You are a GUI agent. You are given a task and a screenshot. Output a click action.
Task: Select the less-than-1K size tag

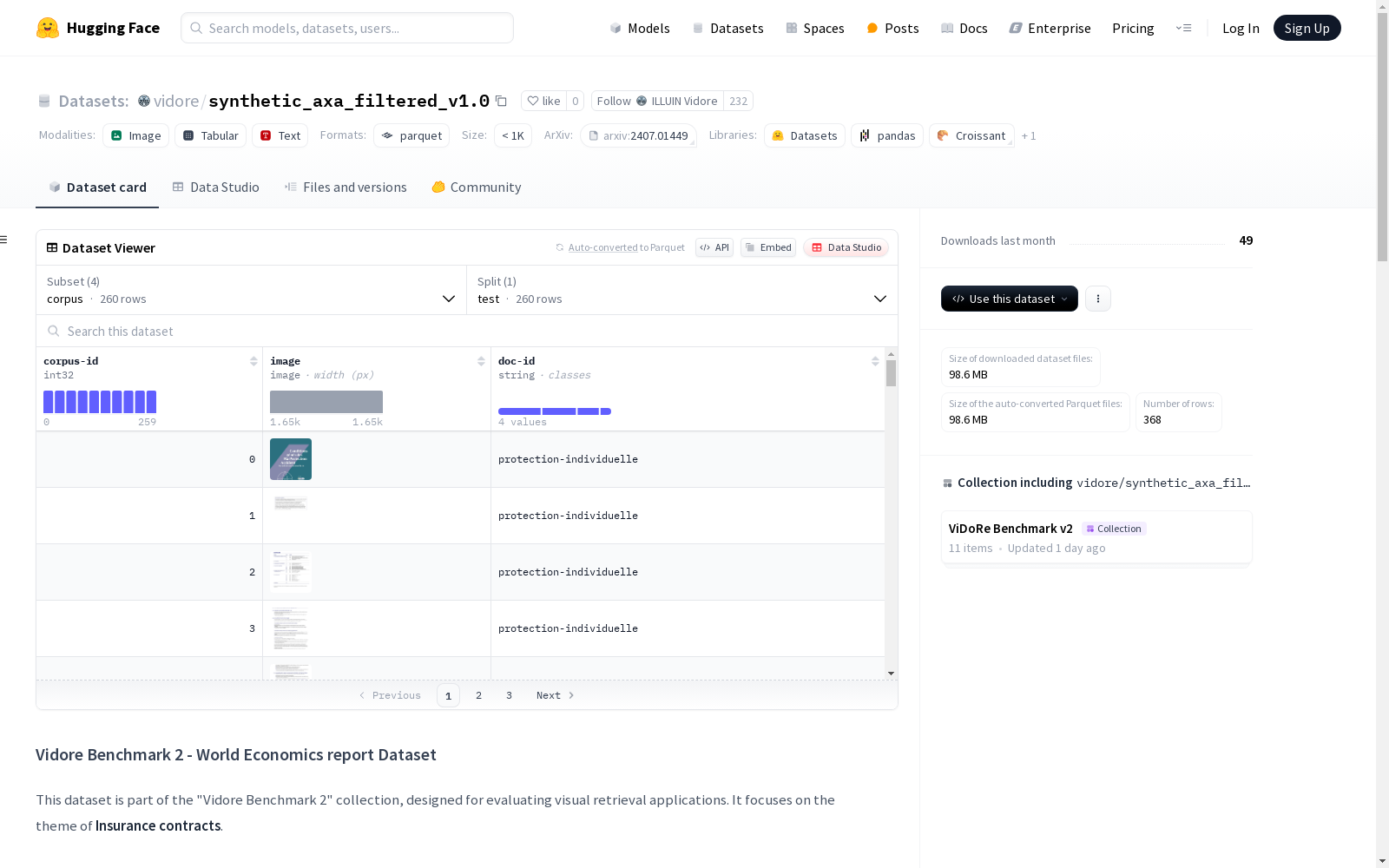(x=513, y=135)
